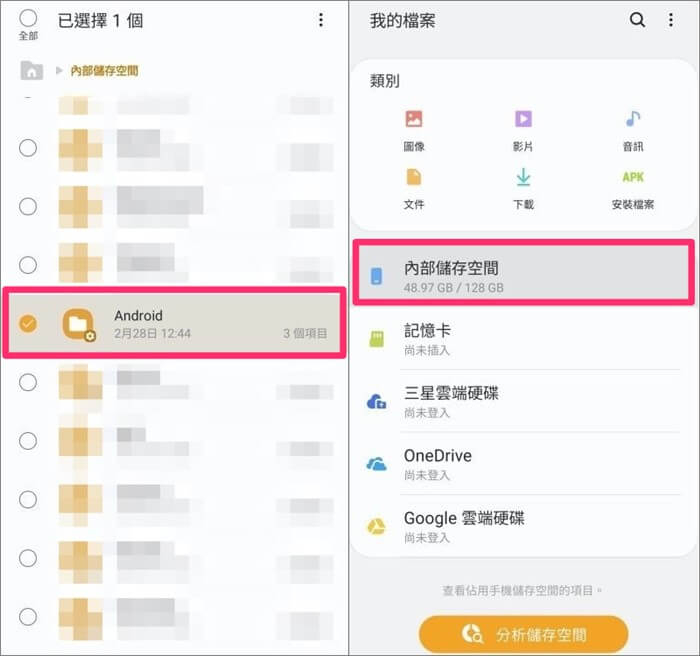The image size is (700, 656).
Task: Open the APK 安裝檔案 category
Action: click(632, 187)
